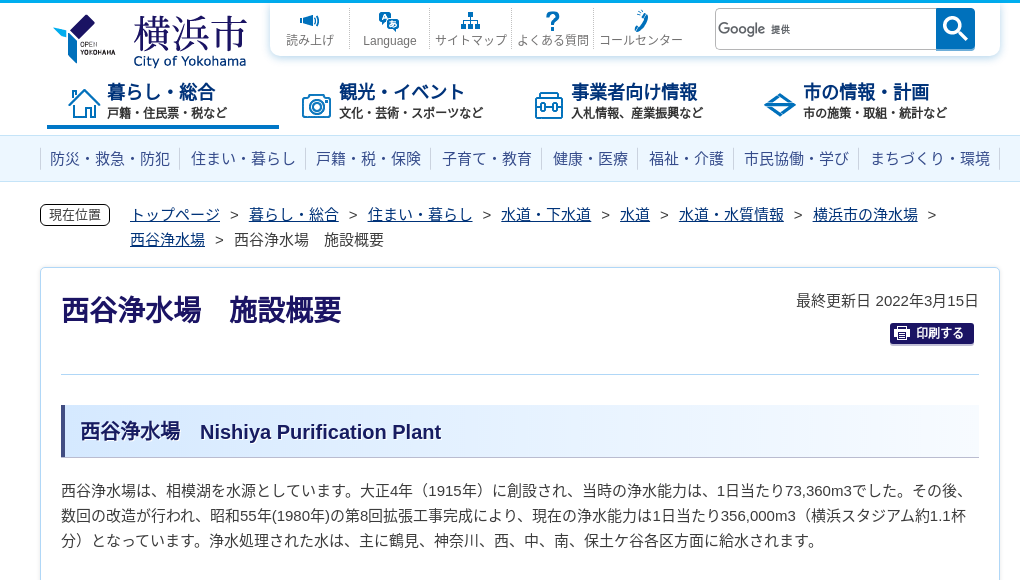The height and width of the screenshot is (580, 1020).
Task: Select the 観光・イベント main tab
Action: (394, 101)
